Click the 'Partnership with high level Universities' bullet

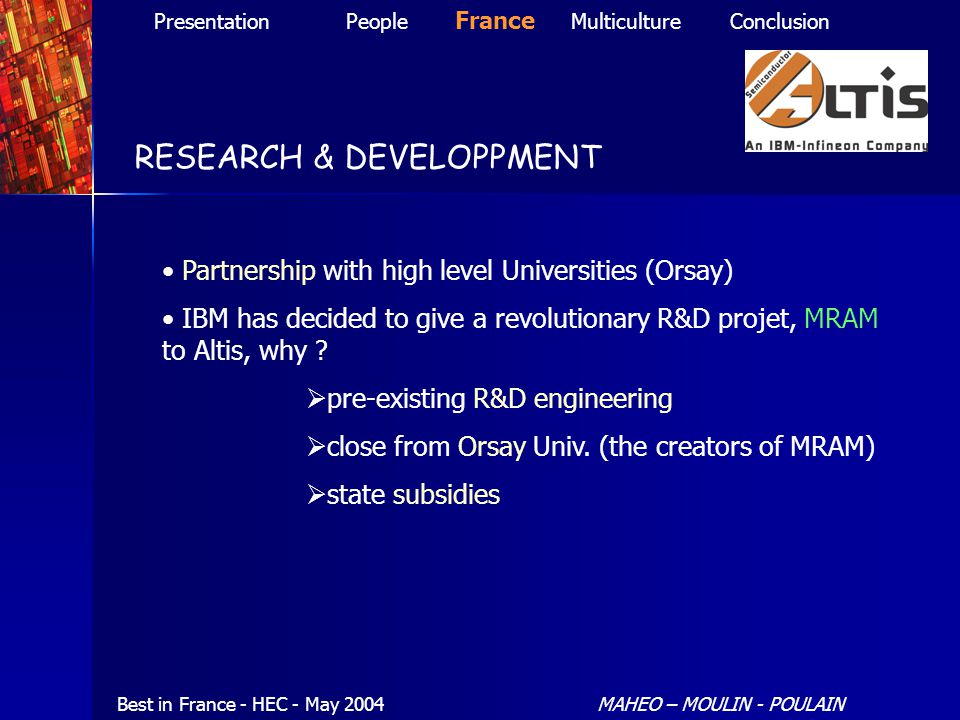(448, 271)
